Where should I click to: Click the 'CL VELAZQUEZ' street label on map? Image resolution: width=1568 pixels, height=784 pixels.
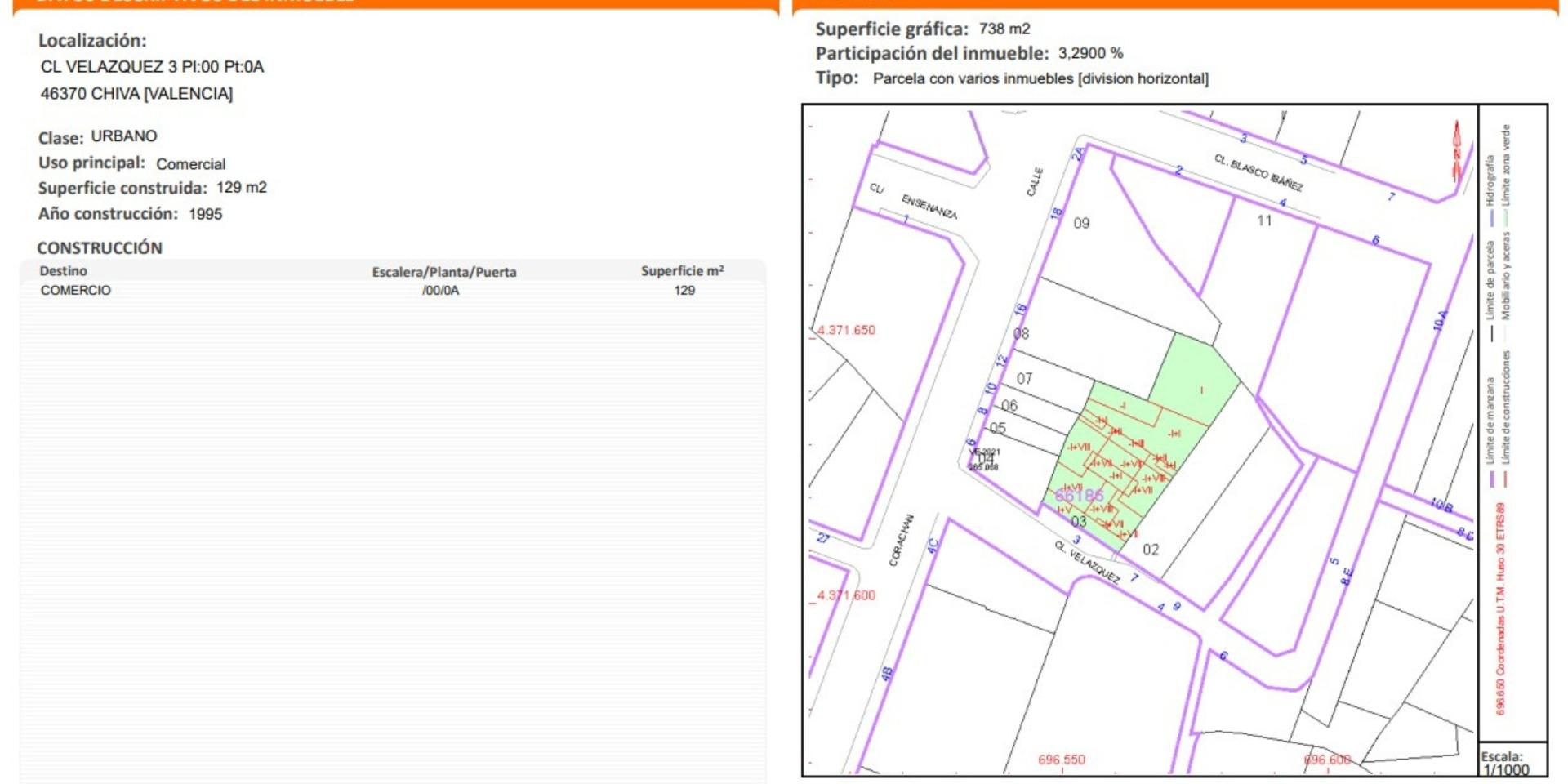[1087, 561]
